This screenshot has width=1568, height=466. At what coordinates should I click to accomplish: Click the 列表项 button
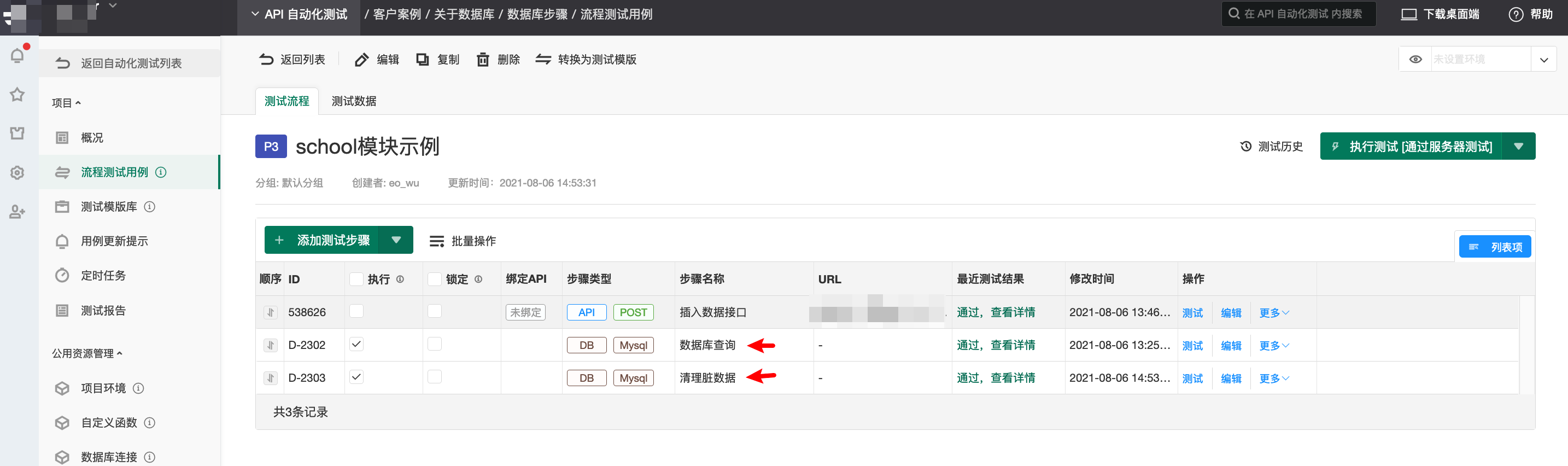click(1495, 247)
